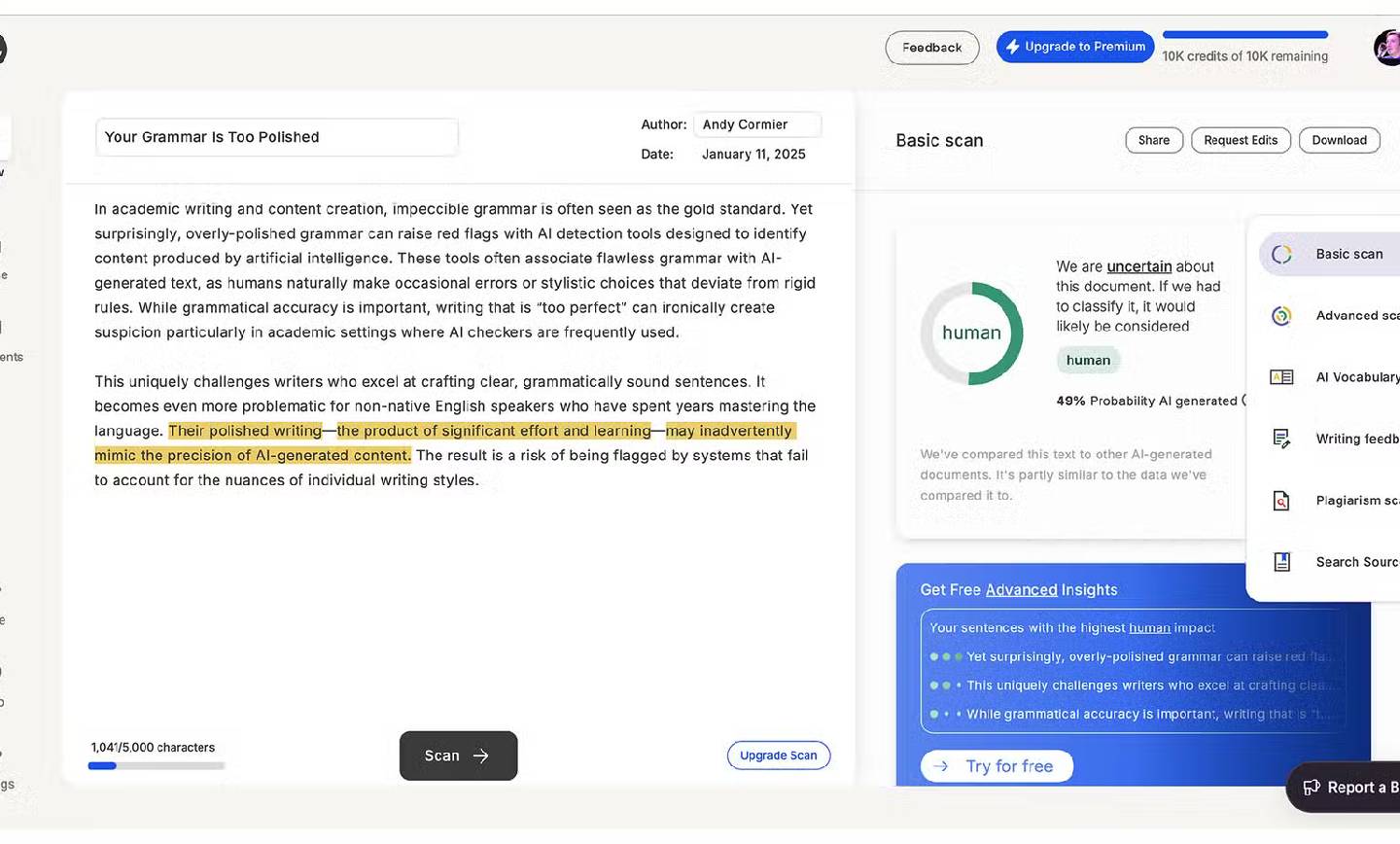Click the first paragraph starting 'In academic writing'
The width and height of the screenshot is (1400, 844).
click(455, 270)
